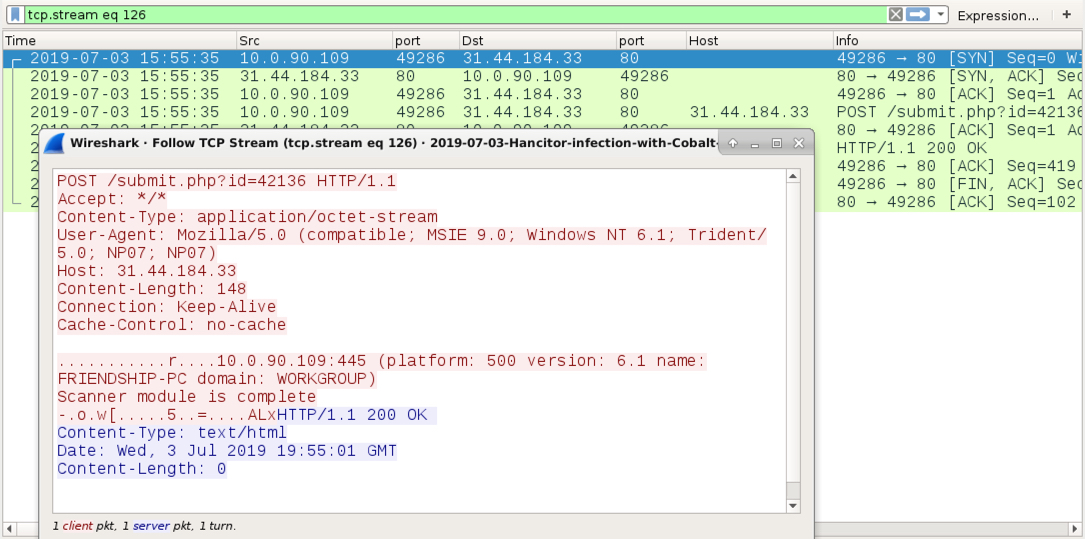
Task: Sort by source port column header
Action: coord(426,41)
